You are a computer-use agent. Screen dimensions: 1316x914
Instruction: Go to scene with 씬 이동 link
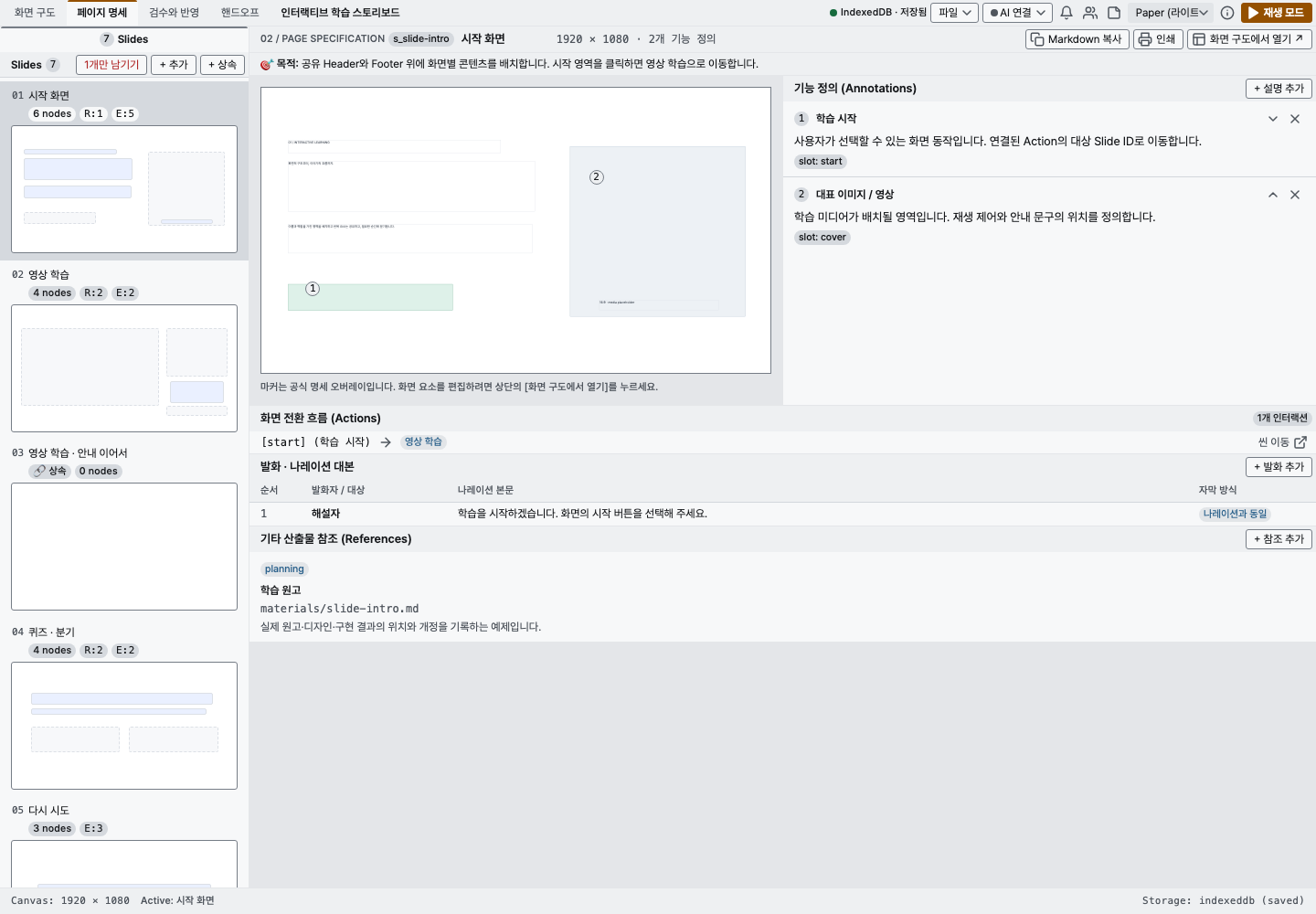pos(1282,442)
